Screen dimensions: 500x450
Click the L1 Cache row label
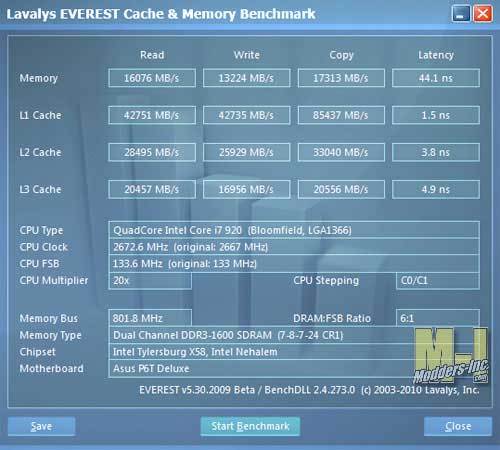[x=40, y=115]
